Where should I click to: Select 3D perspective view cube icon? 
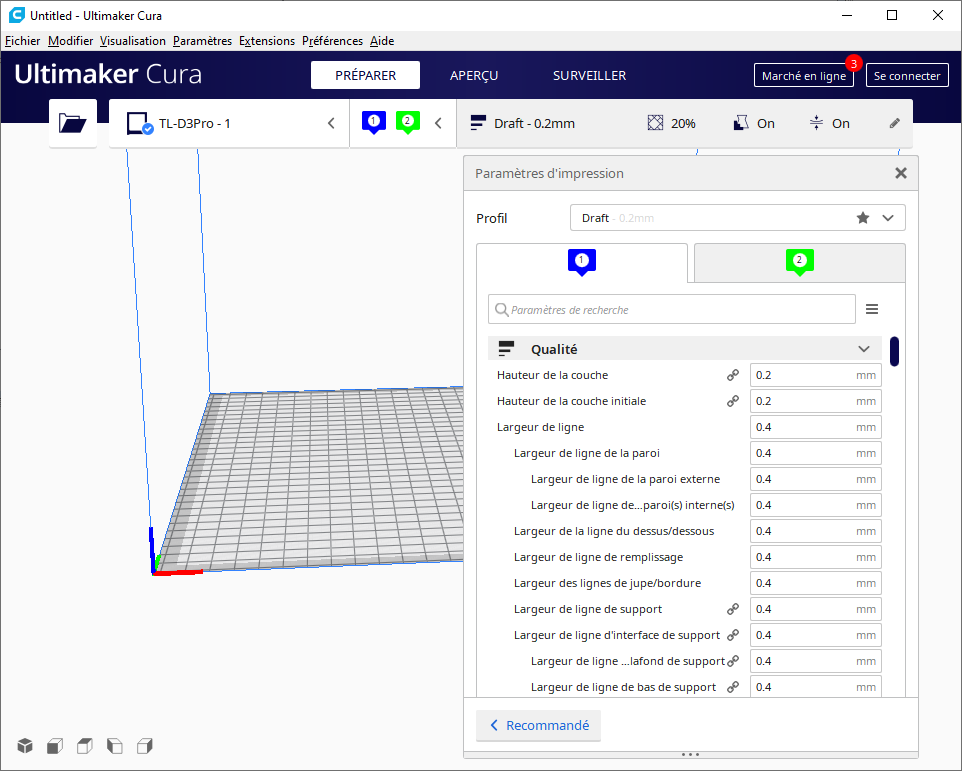coord(25,746)
